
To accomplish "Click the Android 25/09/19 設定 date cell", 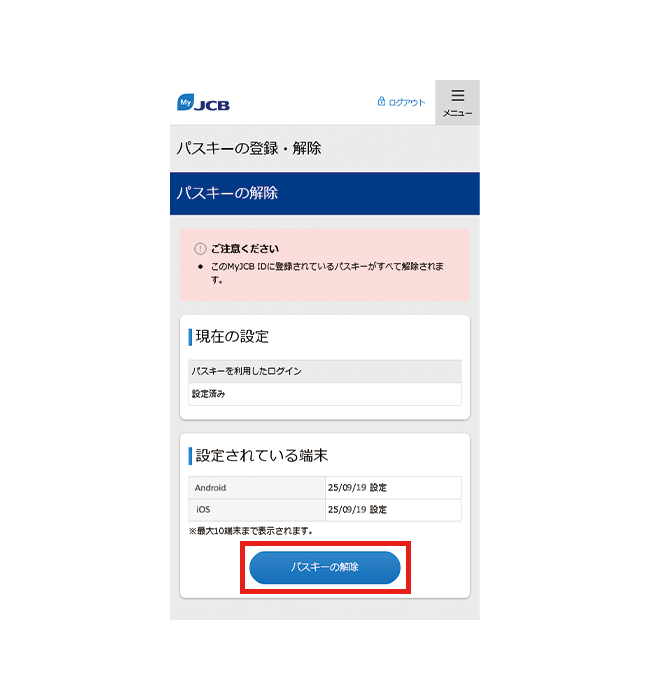I will pos(393,488).
